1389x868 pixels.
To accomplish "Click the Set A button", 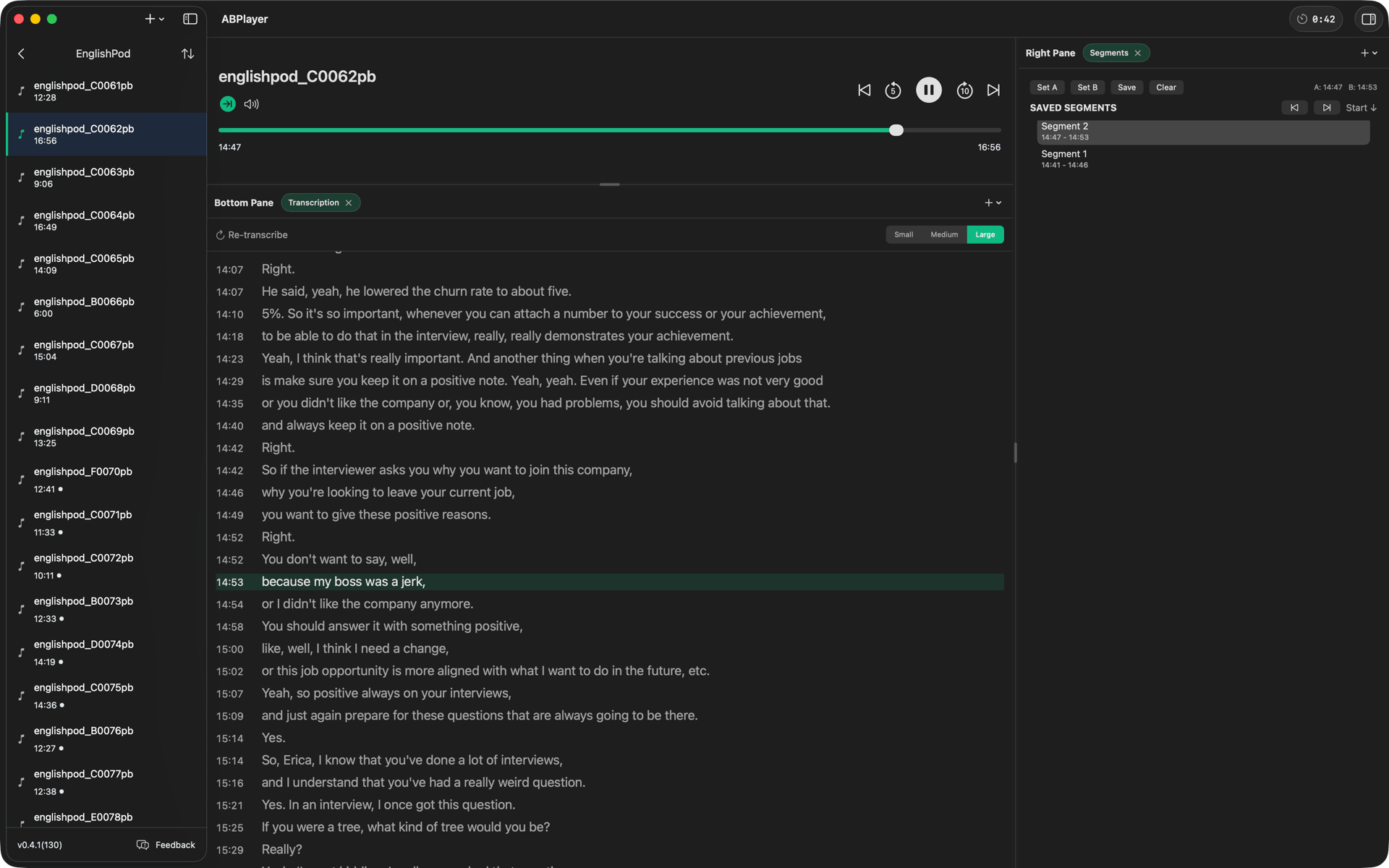I will coord(1046,88).
